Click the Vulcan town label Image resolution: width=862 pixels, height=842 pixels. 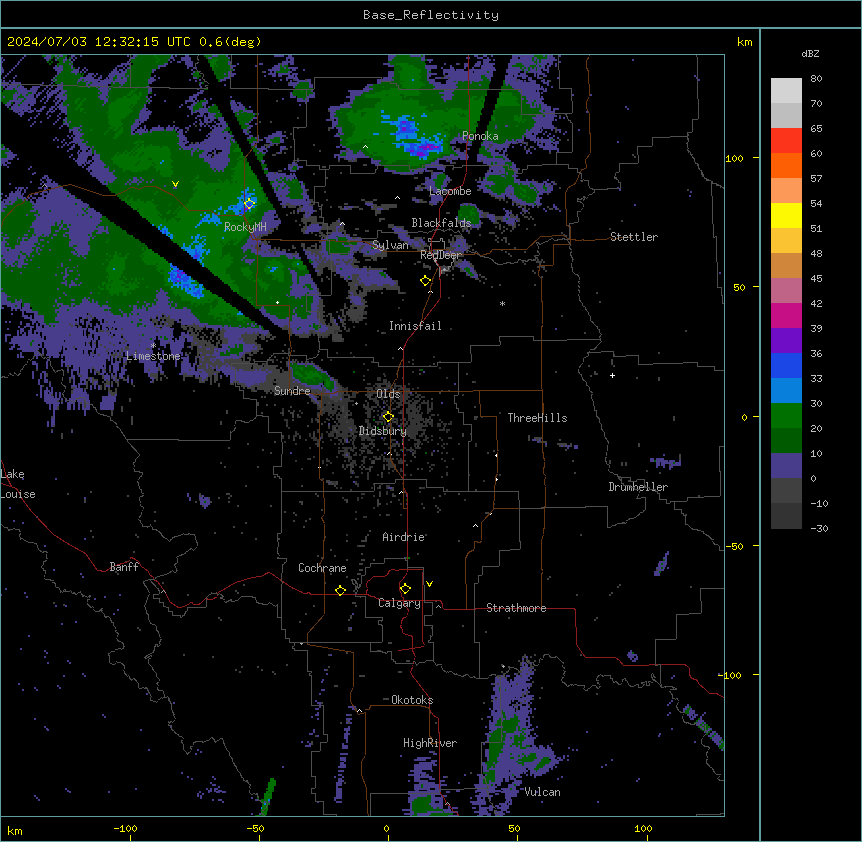pyautogui.click(x=543, y=792)
